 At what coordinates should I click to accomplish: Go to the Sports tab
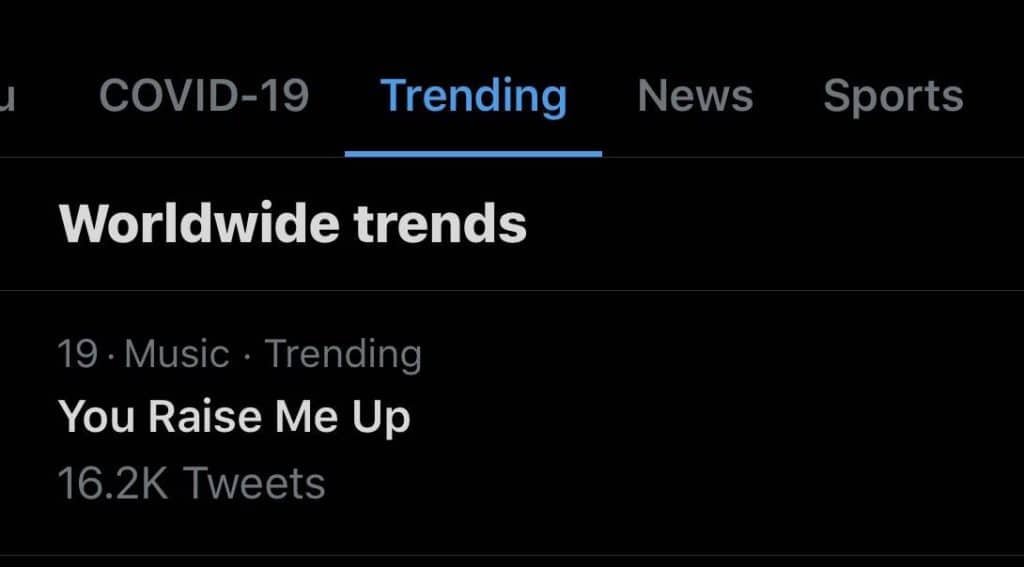[892, 96]
